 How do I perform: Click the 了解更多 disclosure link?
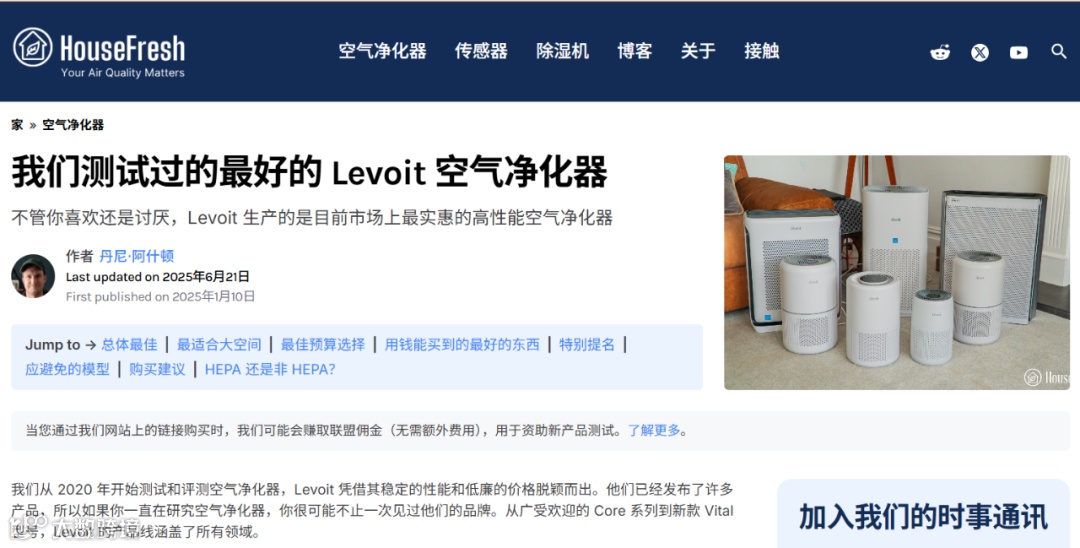[x=654, y=430]
